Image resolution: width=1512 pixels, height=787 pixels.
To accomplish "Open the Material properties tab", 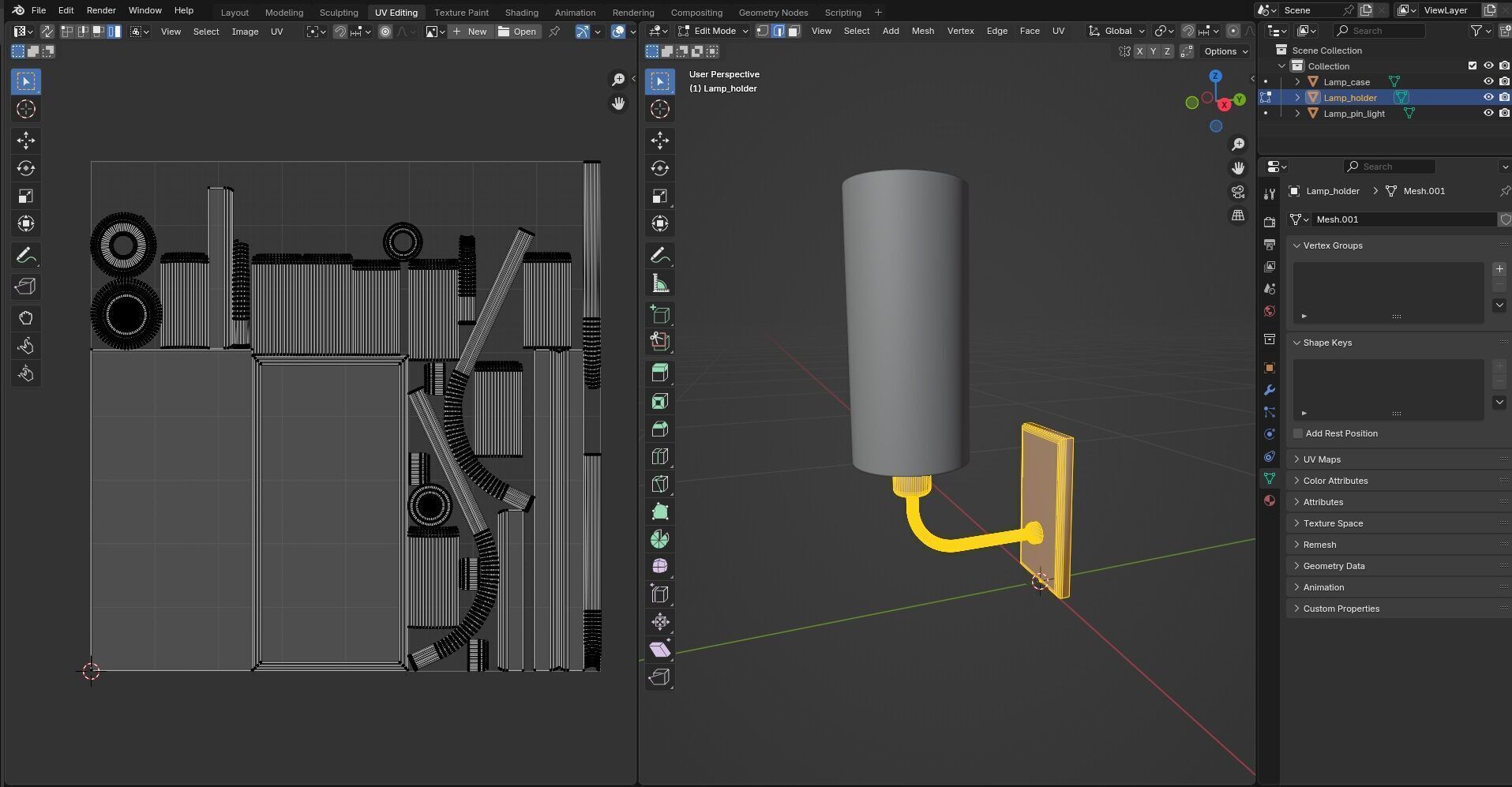I will [1270, 500].
